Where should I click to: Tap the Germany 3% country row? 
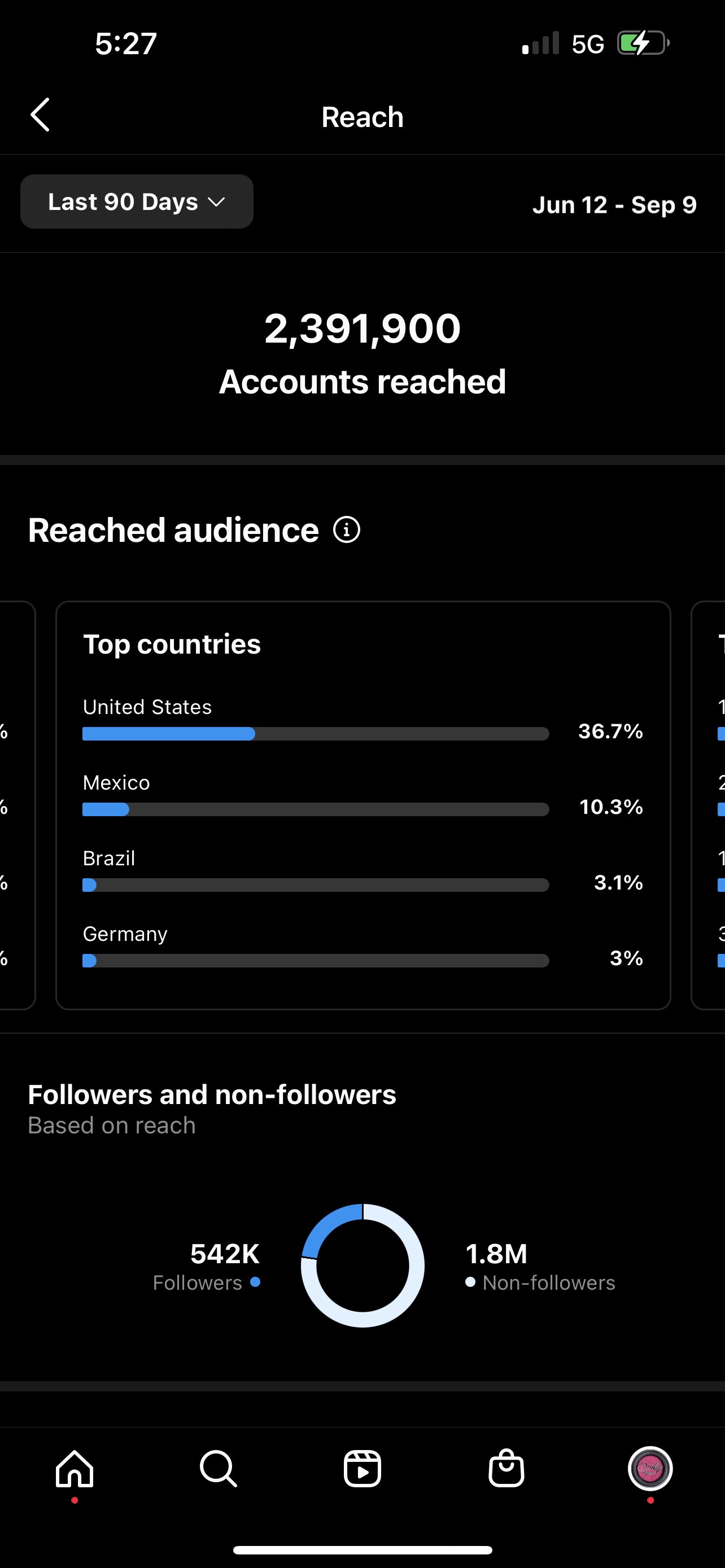(x=362, y=947)
